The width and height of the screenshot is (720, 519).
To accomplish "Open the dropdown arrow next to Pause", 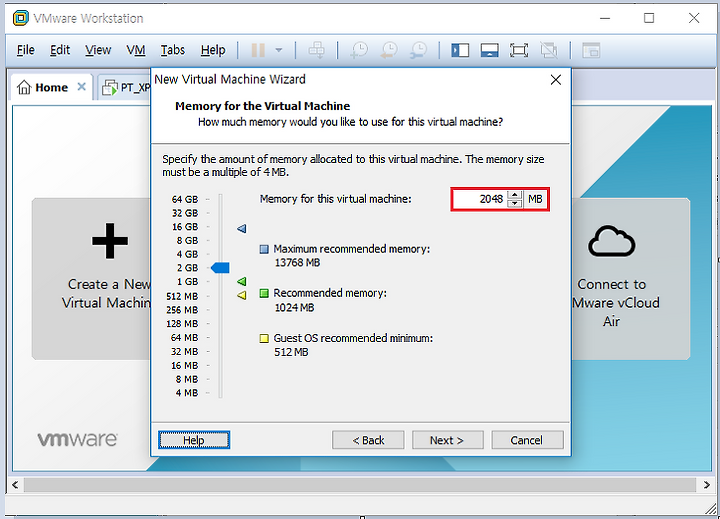I will point(279,50).
